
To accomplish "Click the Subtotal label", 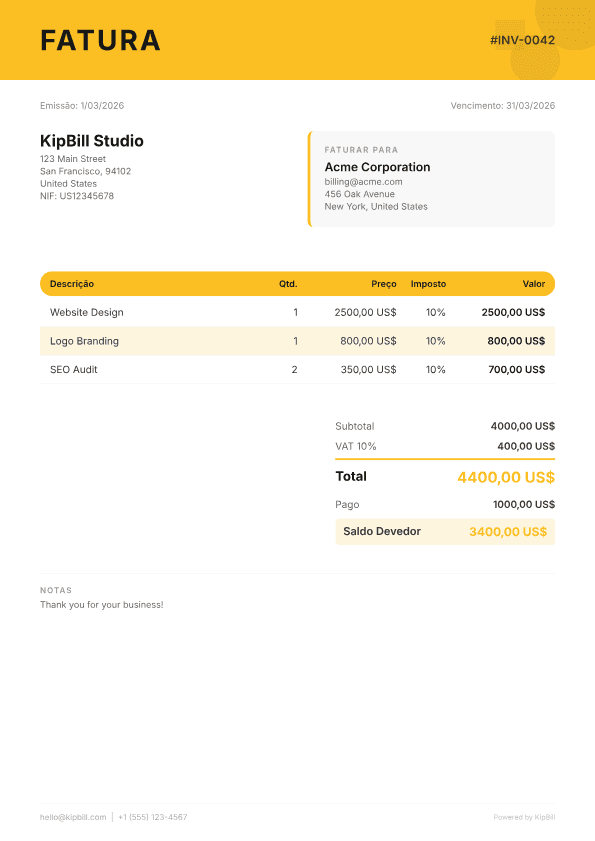I will coord(355,426).
